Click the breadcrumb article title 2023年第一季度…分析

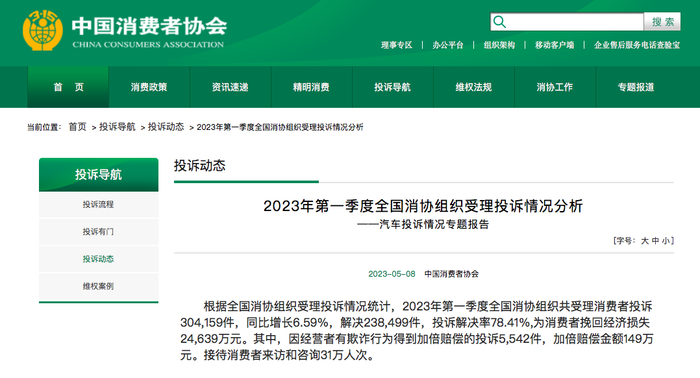tap(280, 127)
